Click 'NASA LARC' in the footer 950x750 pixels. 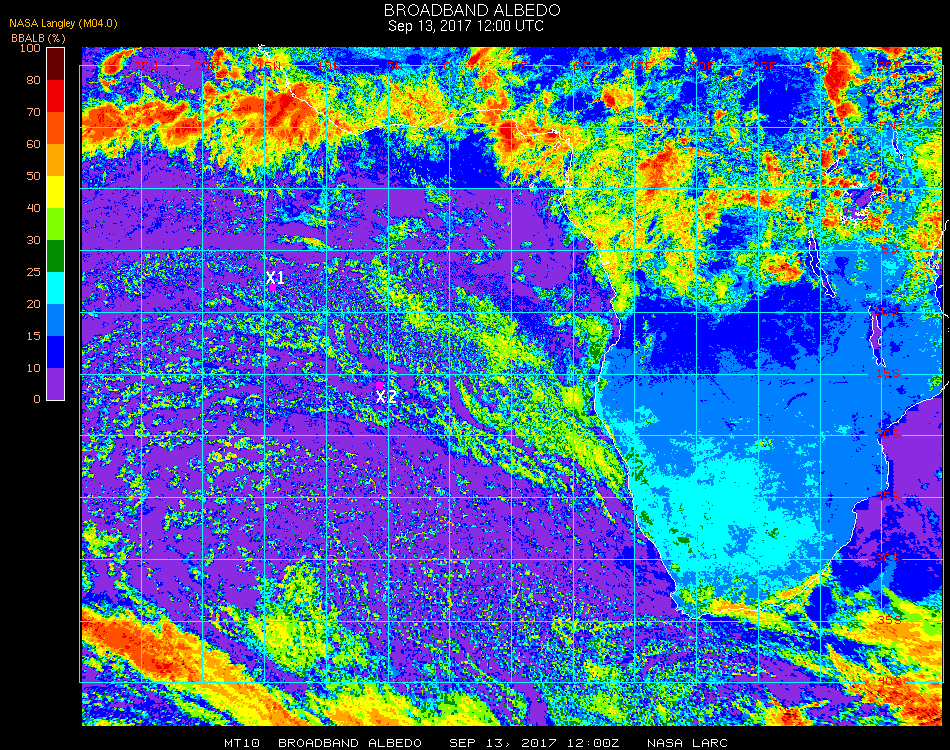point(687,743)
